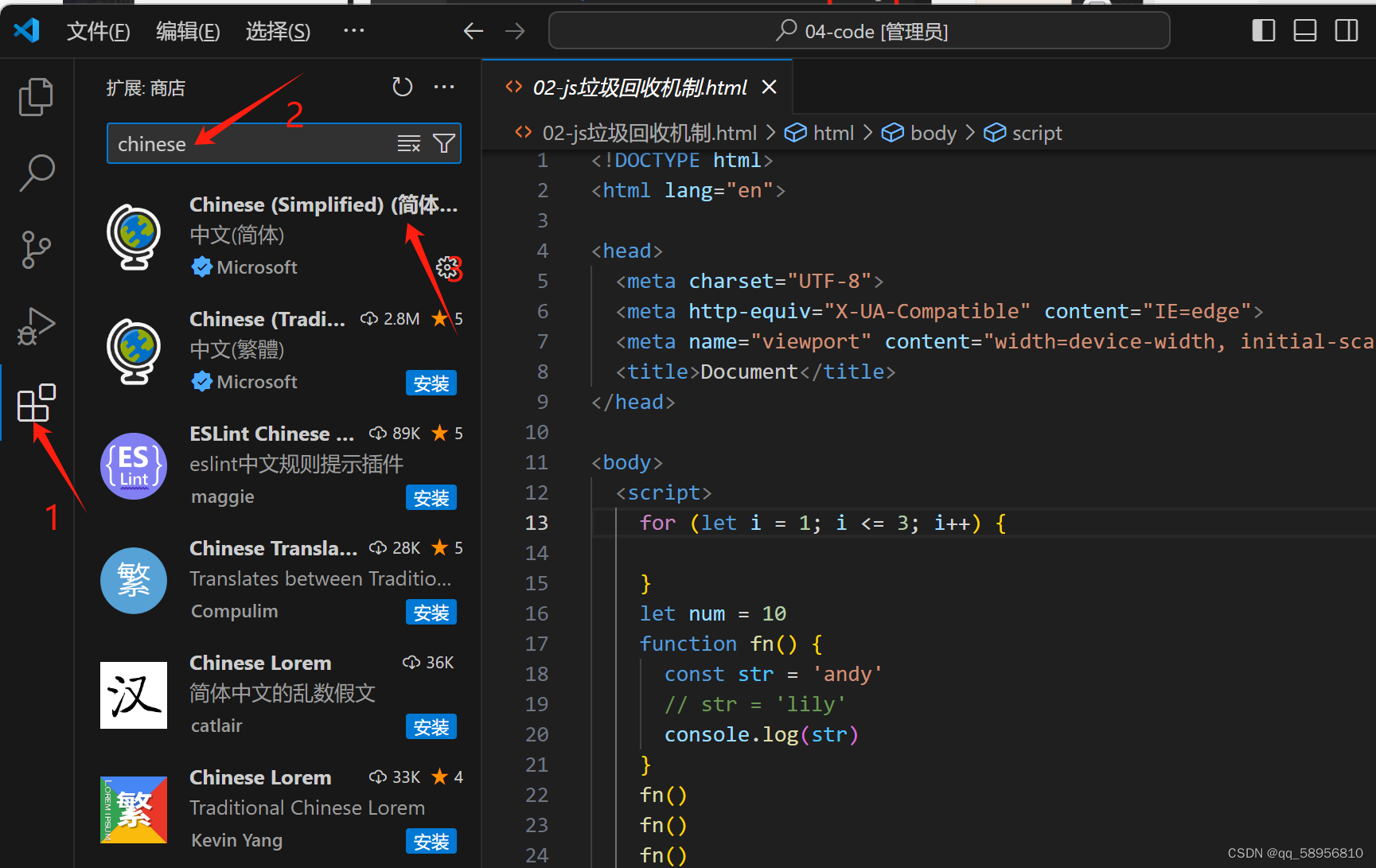Install the ESLint Chinese extension
Screen dimensions: 1376x868
(x=431, y=498)
